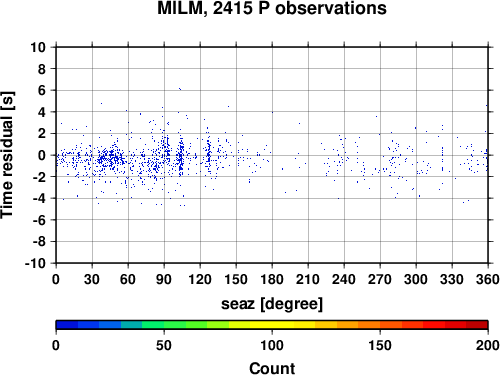Click the x-axis tick label 360
Viewport: 500px width, 375px height.
(488, 279)
